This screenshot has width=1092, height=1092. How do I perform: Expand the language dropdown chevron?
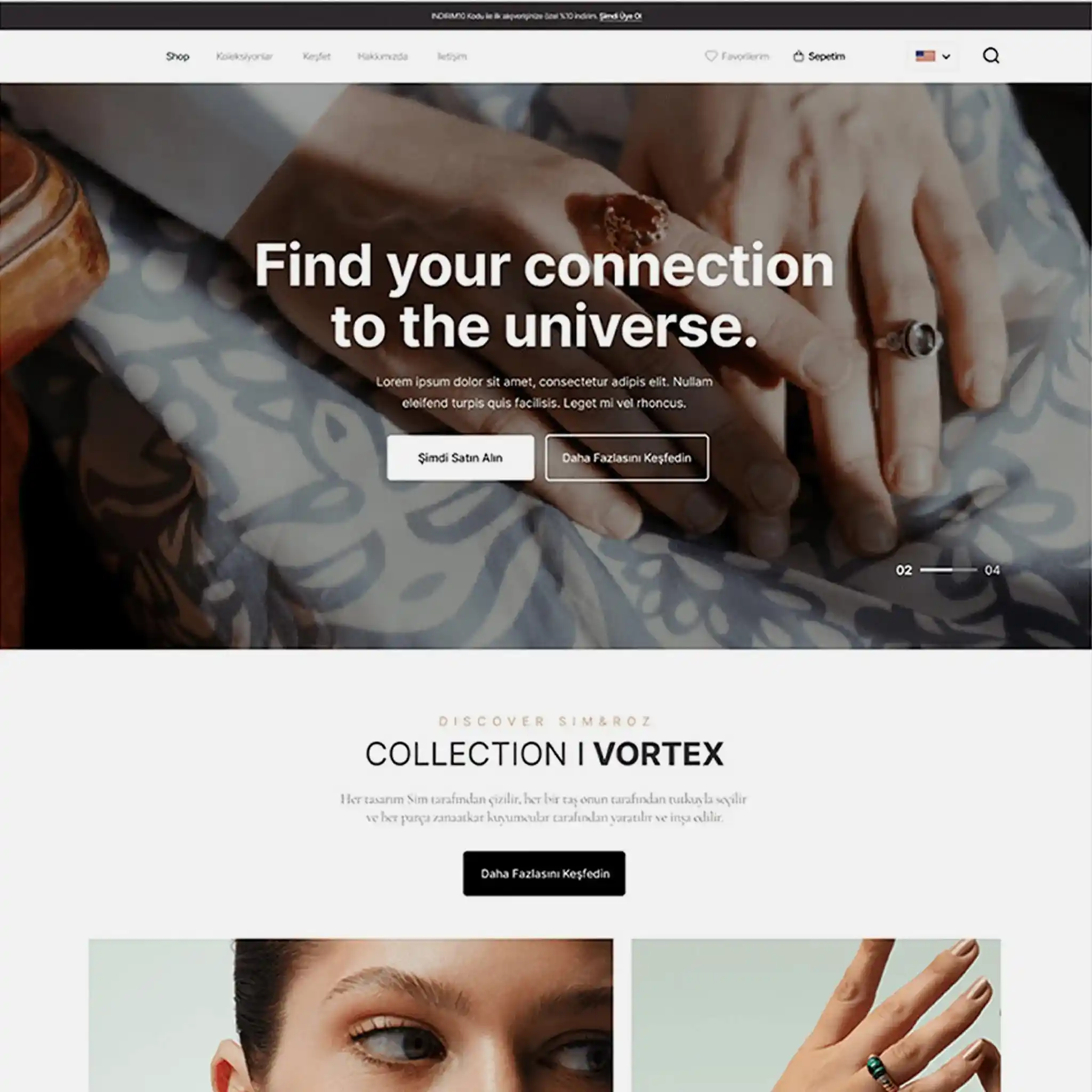click(x=946, y=57)
